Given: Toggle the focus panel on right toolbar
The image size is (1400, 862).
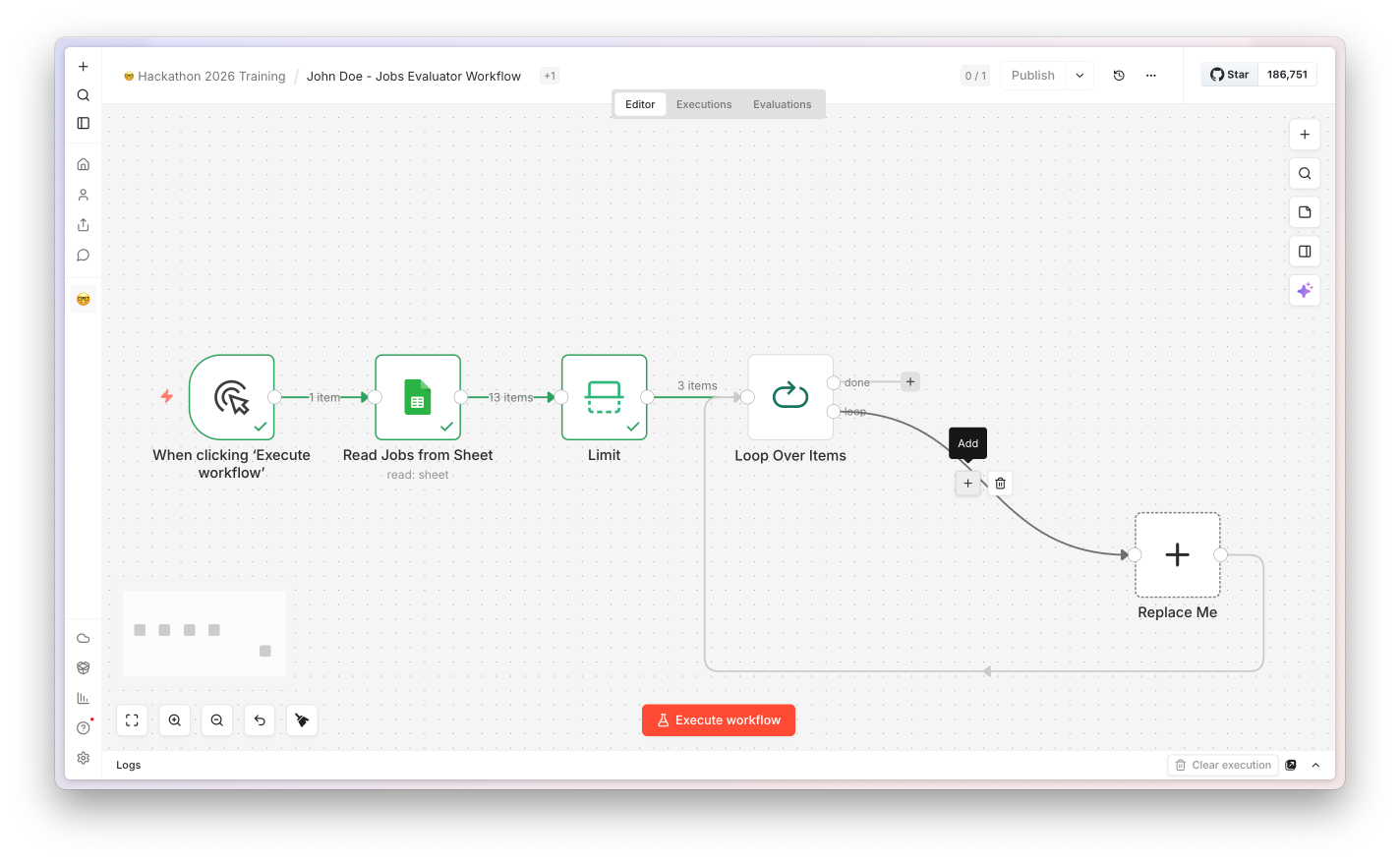Looking at the screenshot, I should (x=1305, y=252).
